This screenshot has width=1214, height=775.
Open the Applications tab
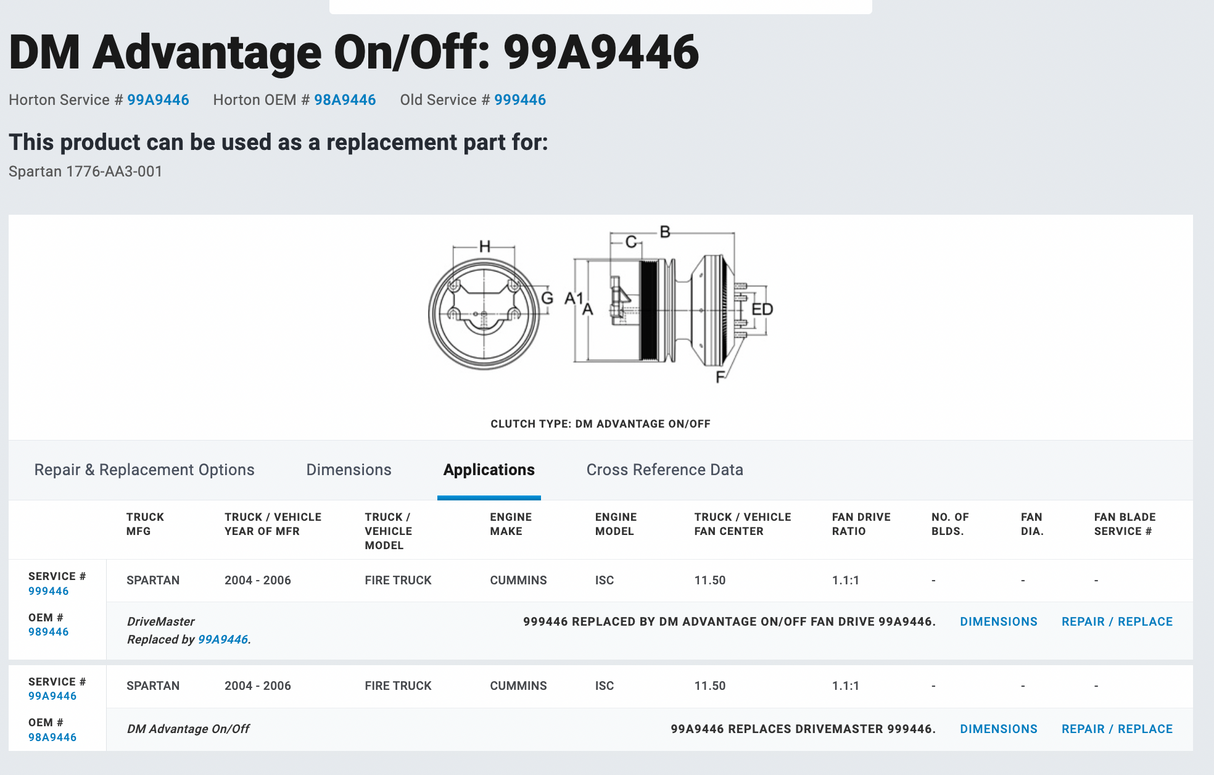point(488,470)
